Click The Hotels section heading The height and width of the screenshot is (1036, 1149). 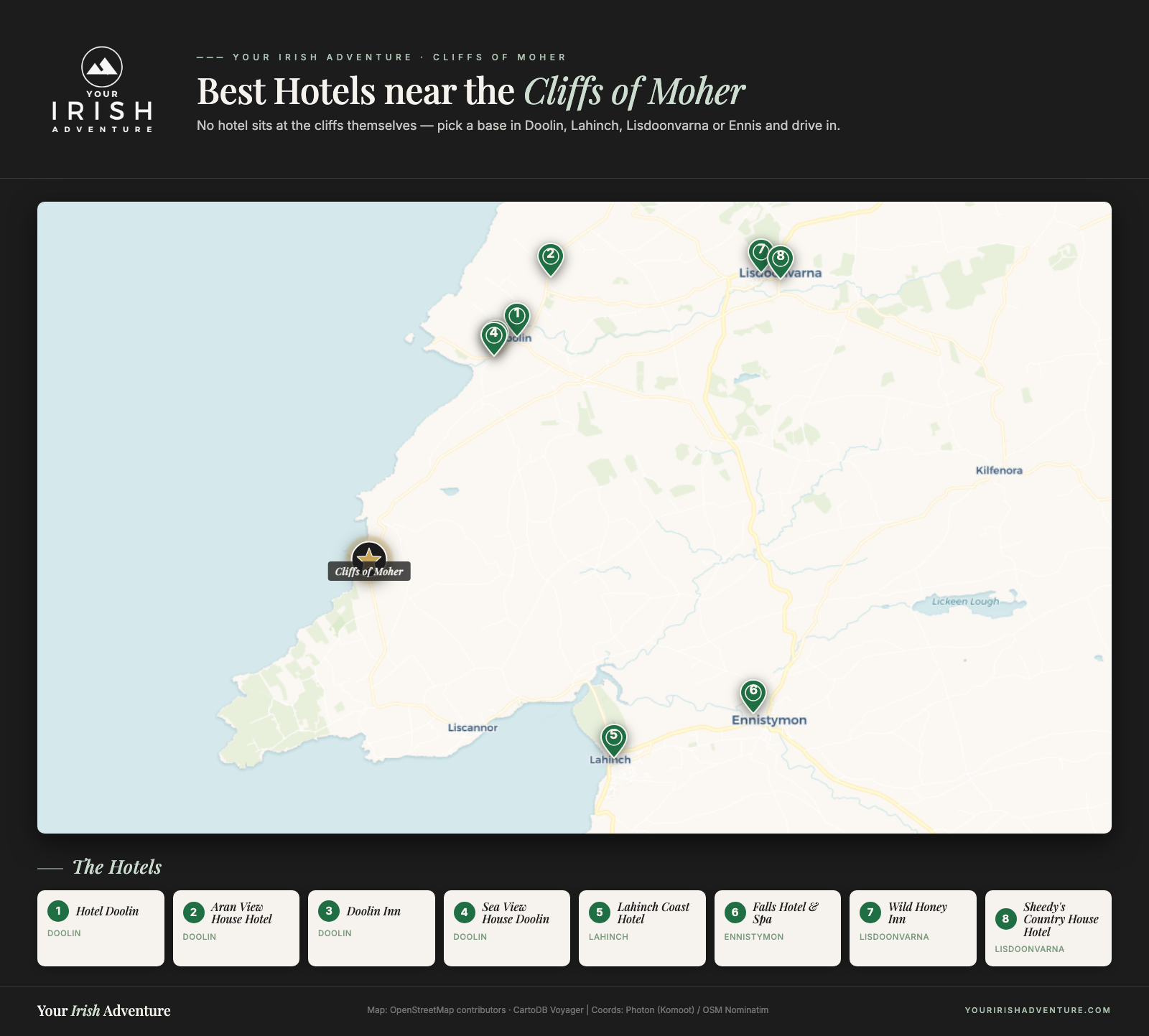point(117,867)
